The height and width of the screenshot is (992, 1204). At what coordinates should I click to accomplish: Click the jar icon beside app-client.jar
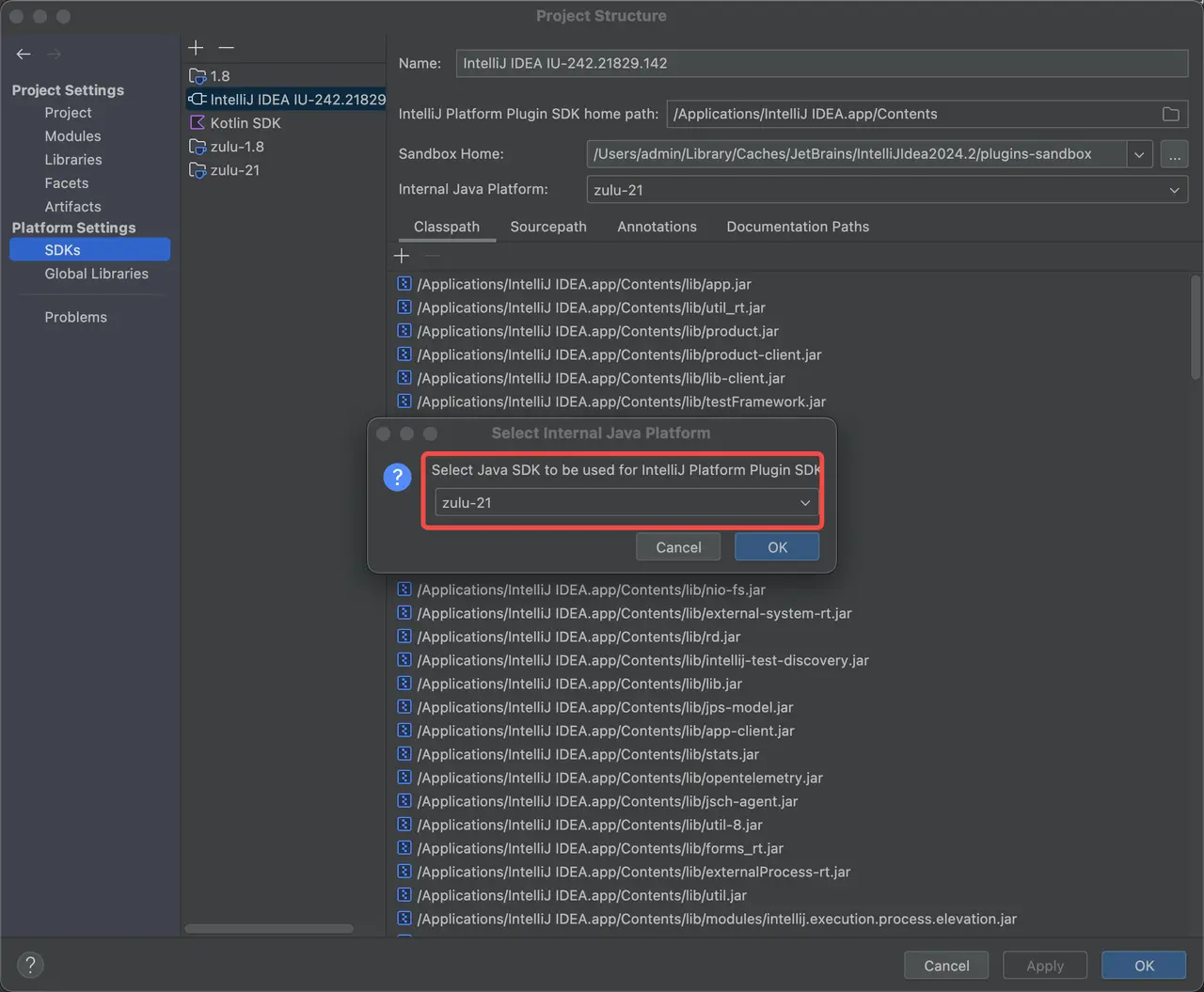[404, 731]
